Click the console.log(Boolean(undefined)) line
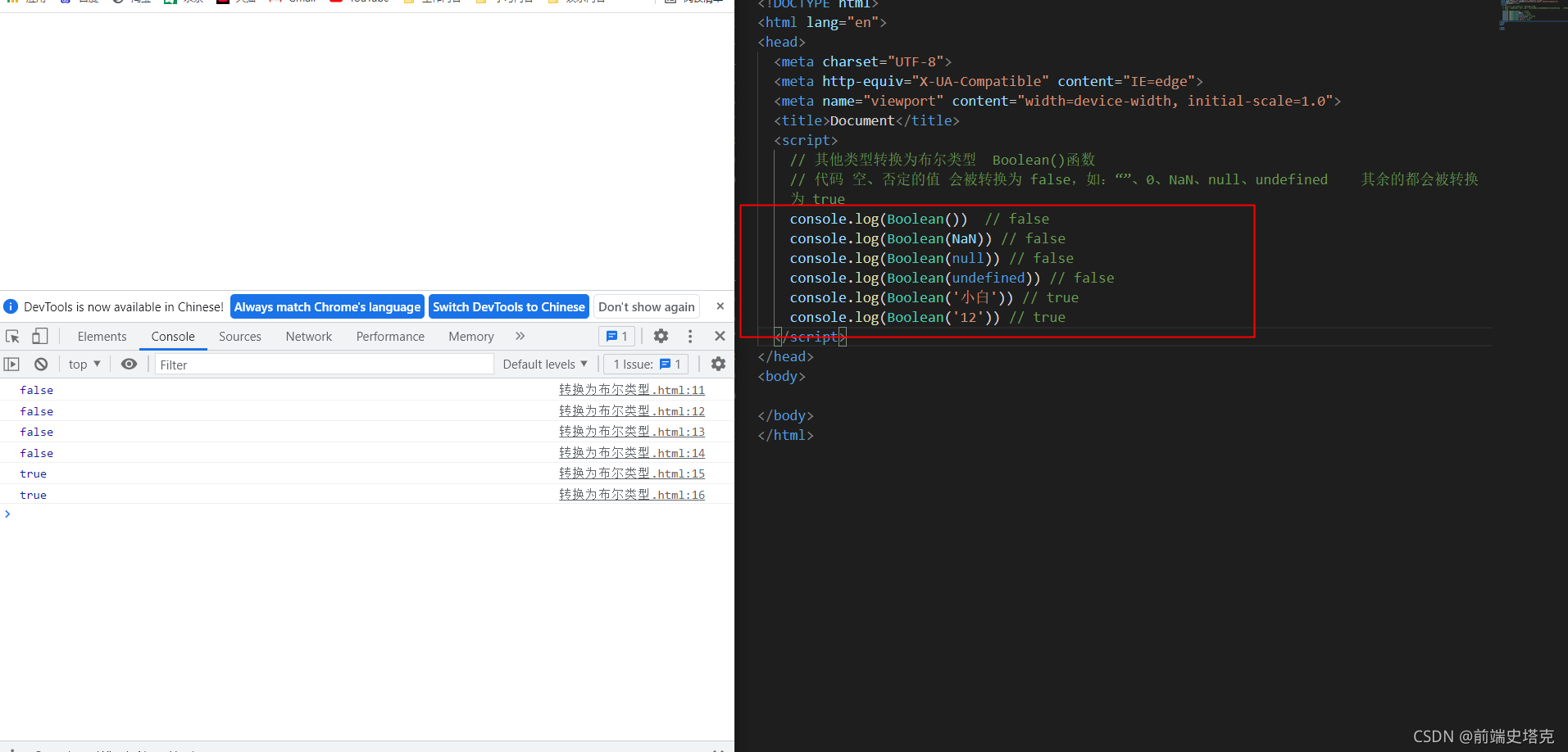The height and width of the screenshot is (752, 1568). (952, 278)
